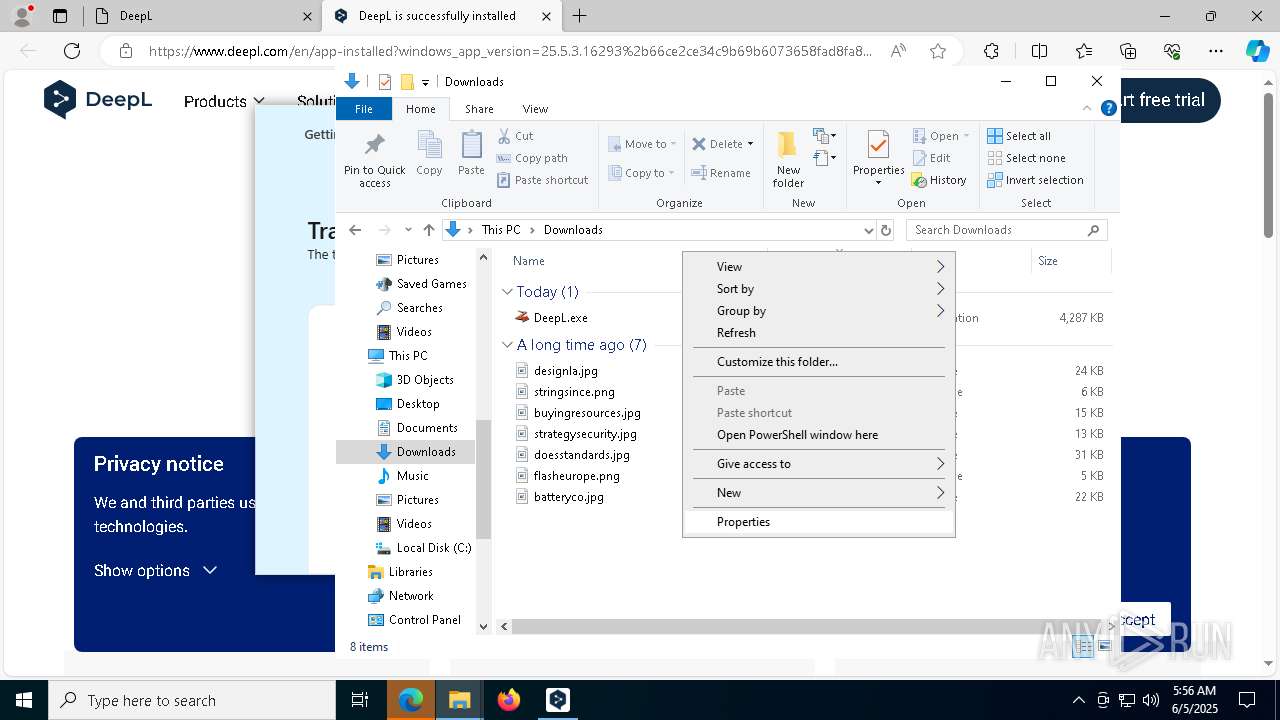Click the Explorer Help question icon
This screenshot has width=1280, height=720.
1108,109
